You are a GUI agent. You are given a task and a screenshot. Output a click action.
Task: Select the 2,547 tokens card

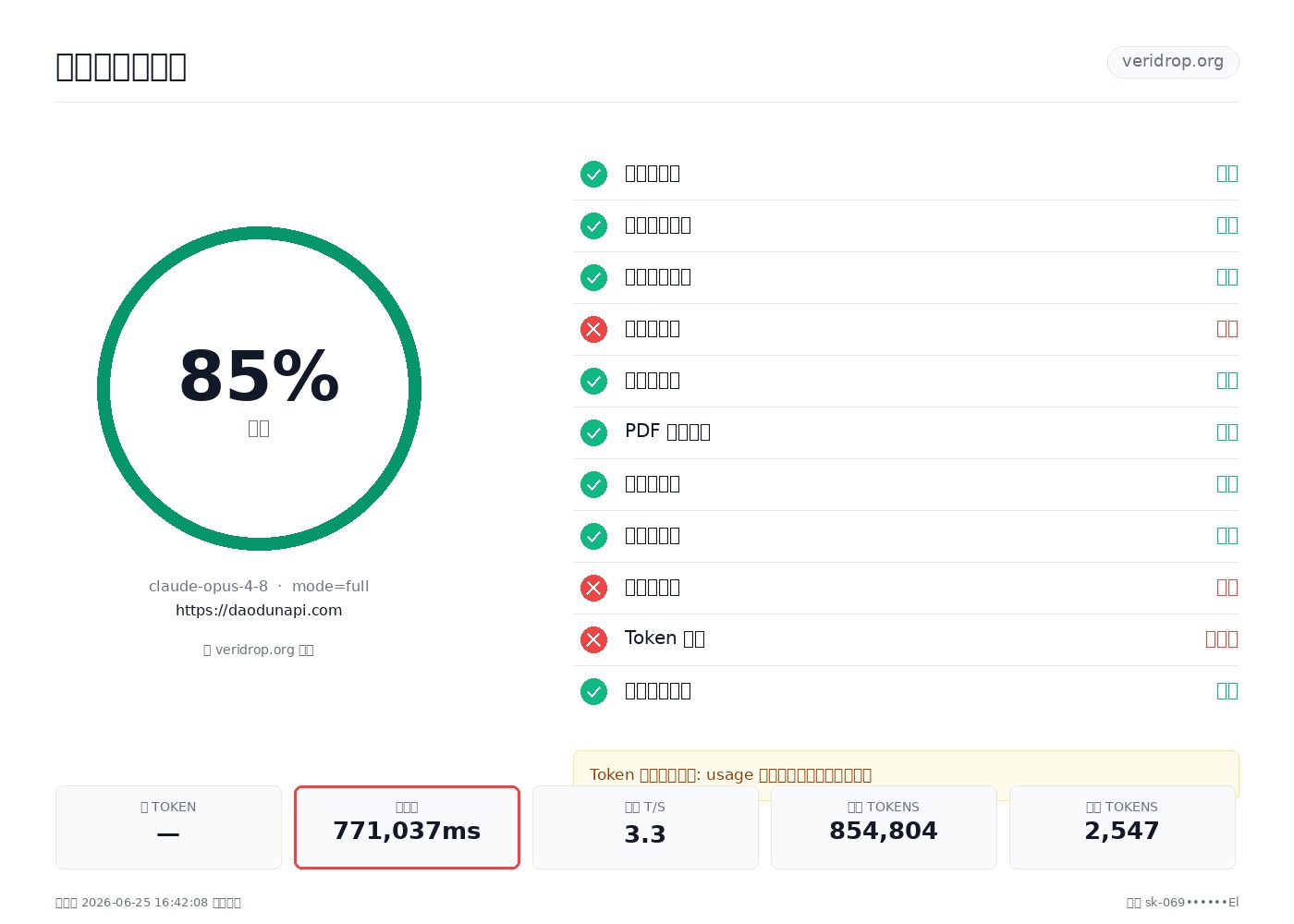coord(1122,827)
